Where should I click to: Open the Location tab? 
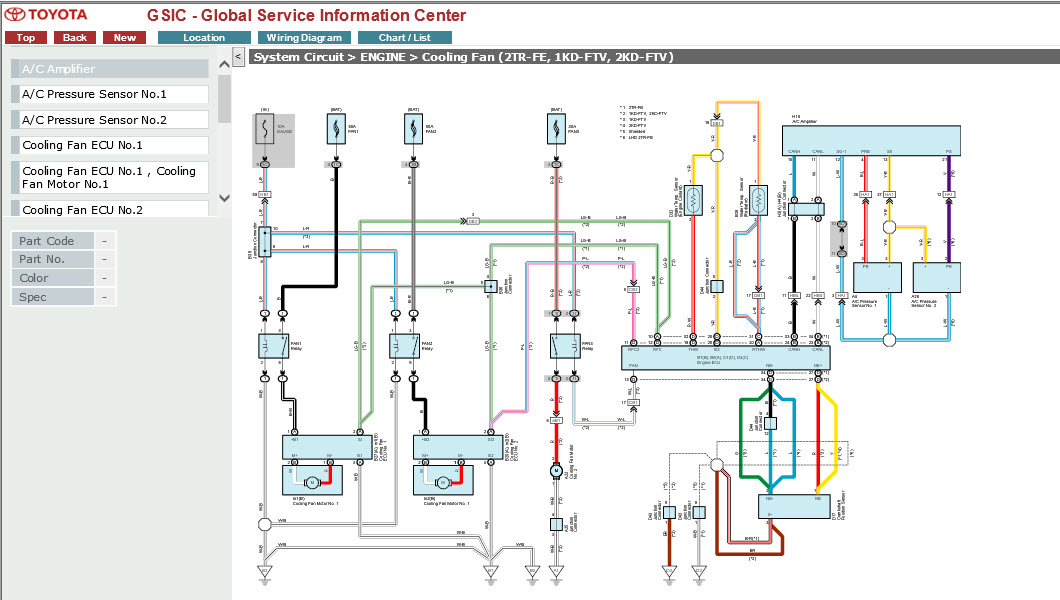[x=203, y=38]
